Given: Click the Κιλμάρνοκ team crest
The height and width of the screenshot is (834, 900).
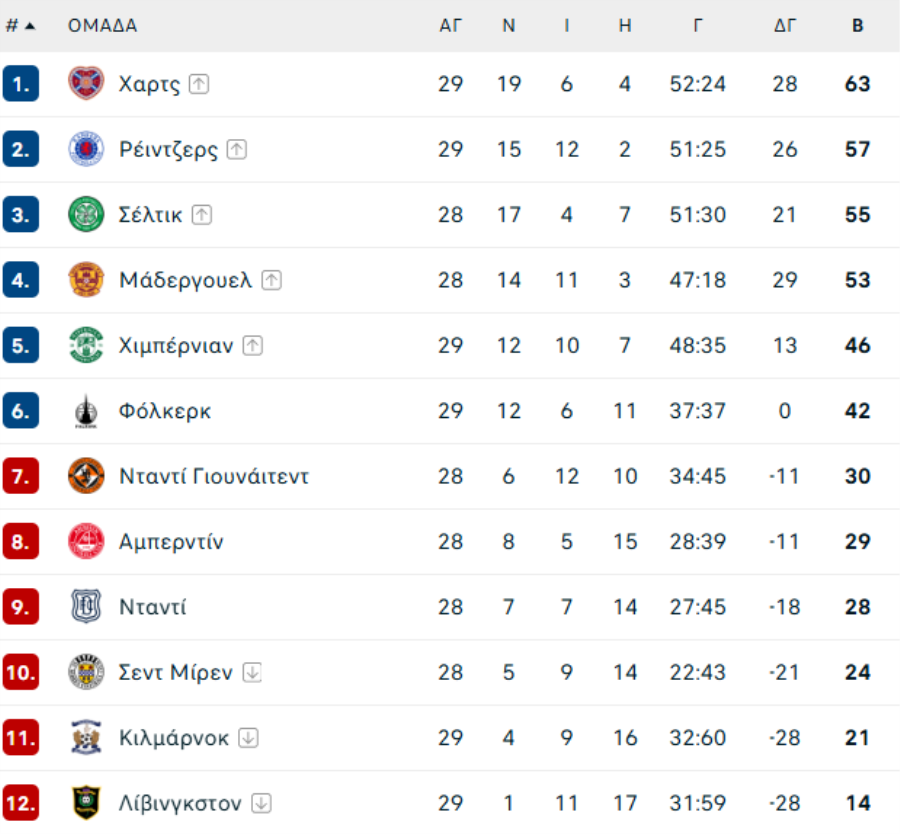Looking at the screenshot, I should (86, 738).
